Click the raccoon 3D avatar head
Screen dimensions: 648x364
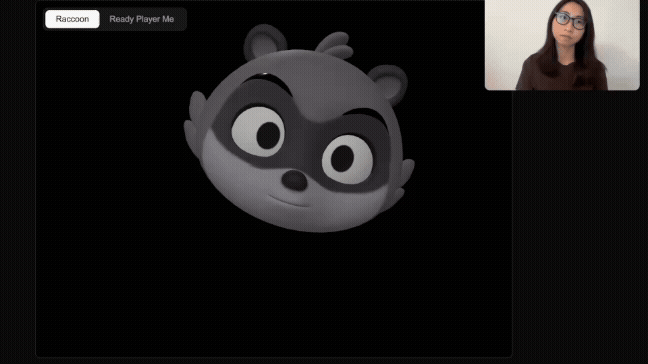pyautogui.click(x=299, y=128)
